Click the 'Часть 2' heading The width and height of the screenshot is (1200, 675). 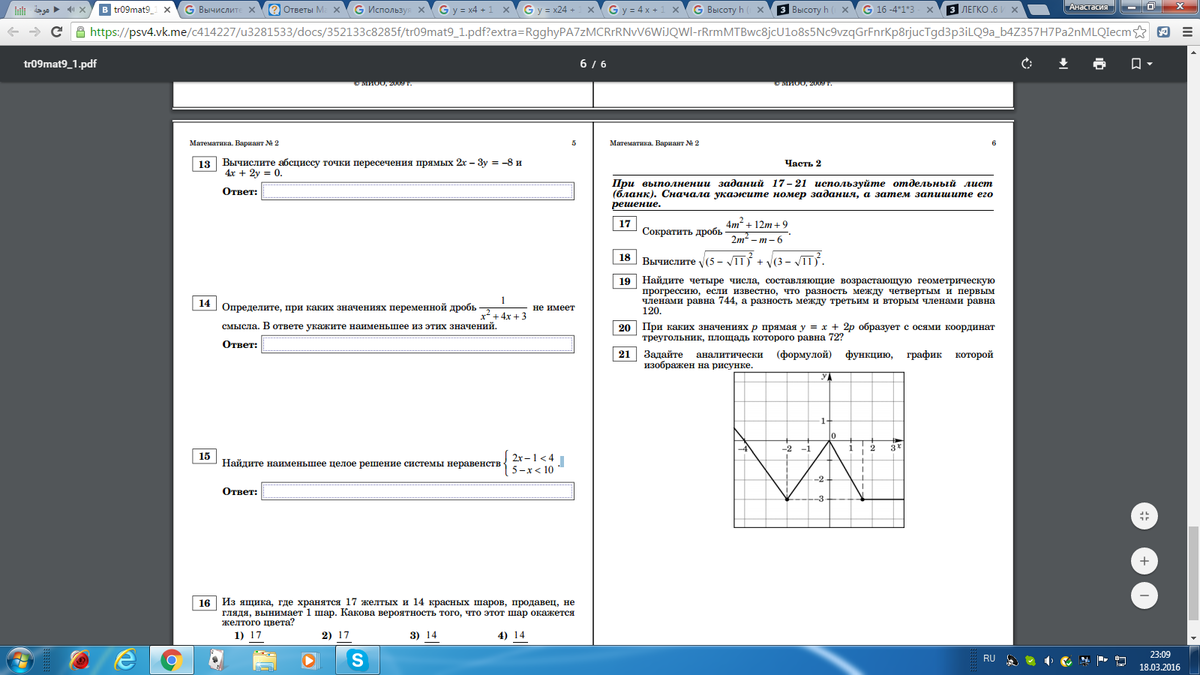(803, 163)
